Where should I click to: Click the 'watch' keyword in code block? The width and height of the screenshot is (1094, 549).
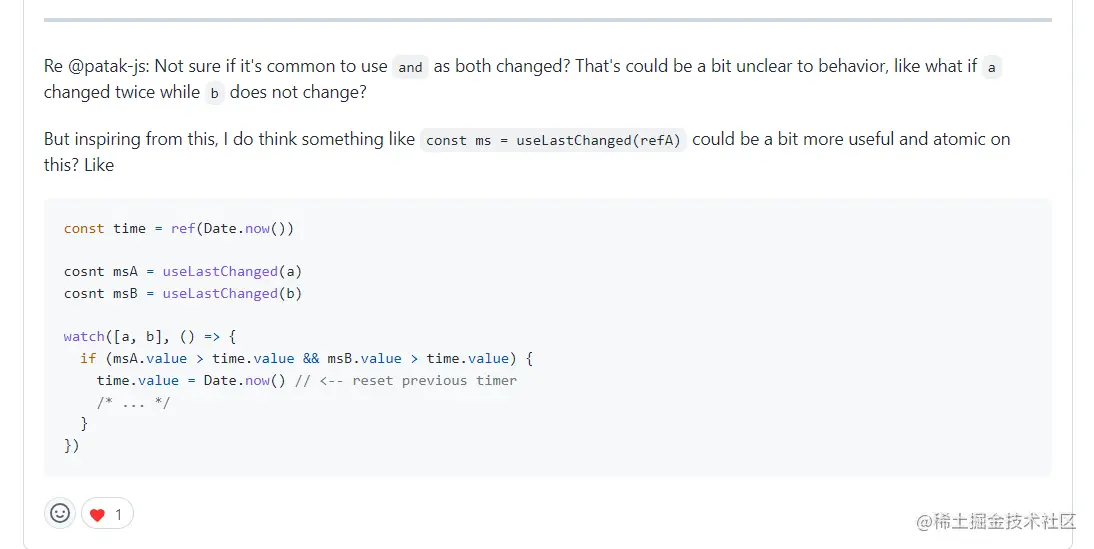click(84, 336)
